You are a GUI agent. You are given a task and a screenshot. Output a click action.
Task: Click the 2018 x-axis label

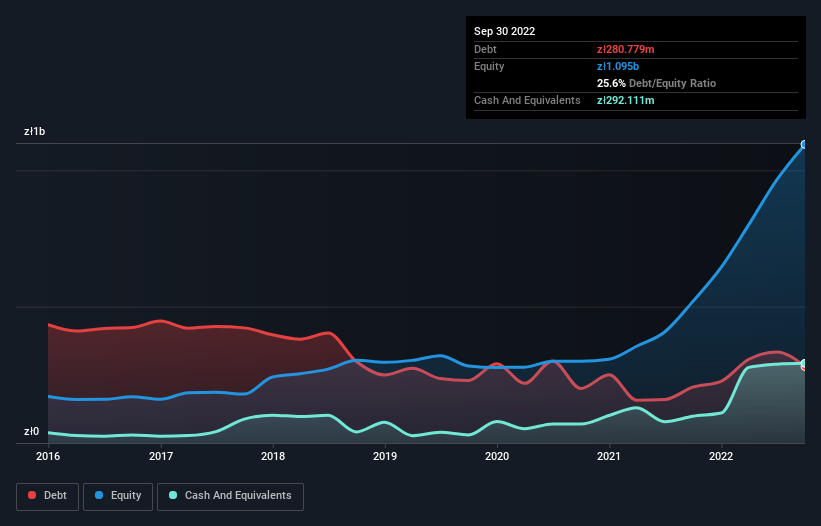(x=273, y=456)
